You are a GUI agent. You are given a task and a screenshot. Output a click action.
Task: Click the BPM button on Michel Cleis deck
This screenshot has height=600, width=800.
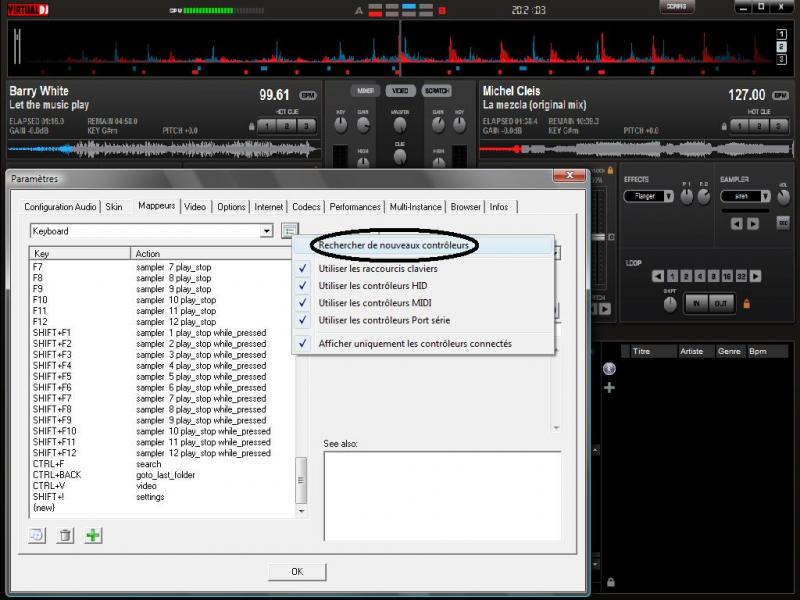pyautogui.click(x=784, y=95)
